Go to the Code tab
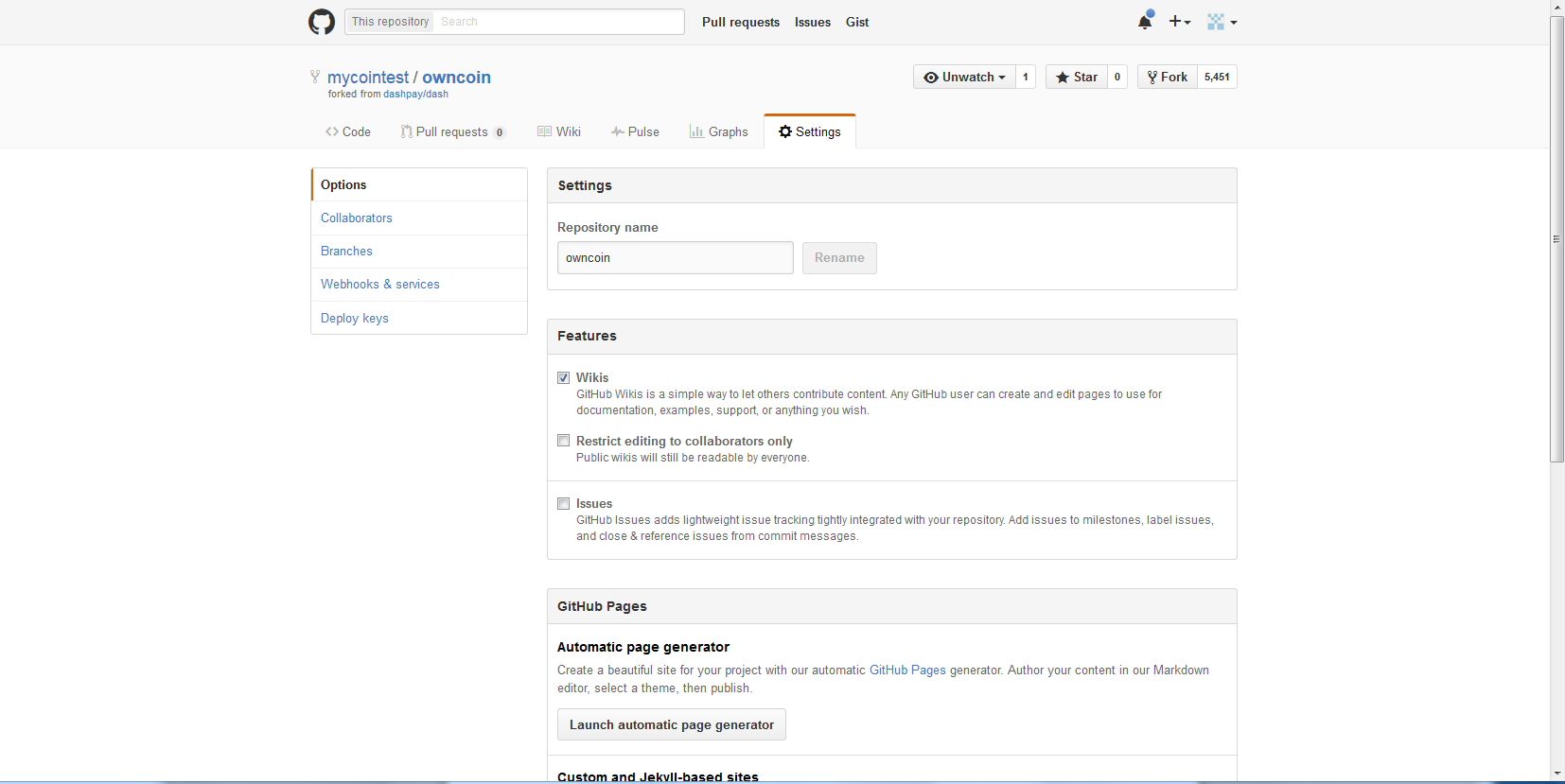 coord(347,131)
